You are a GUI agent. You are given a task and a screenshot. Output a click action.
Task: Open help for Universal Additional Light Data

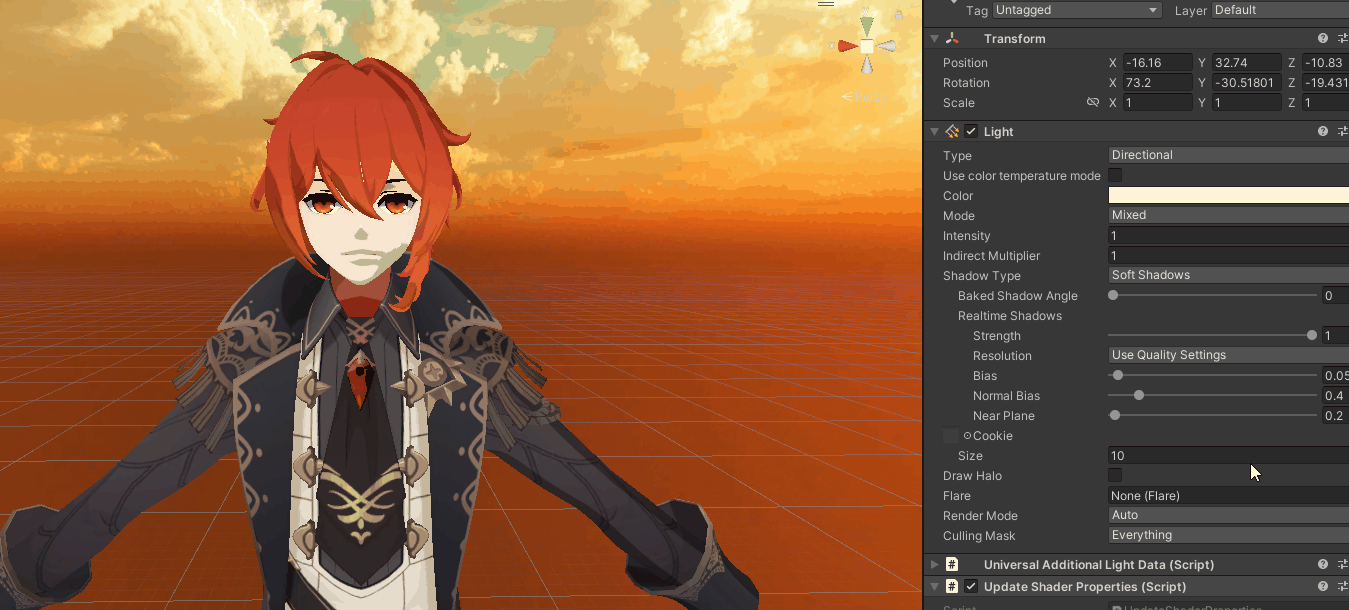[1323, 564]
